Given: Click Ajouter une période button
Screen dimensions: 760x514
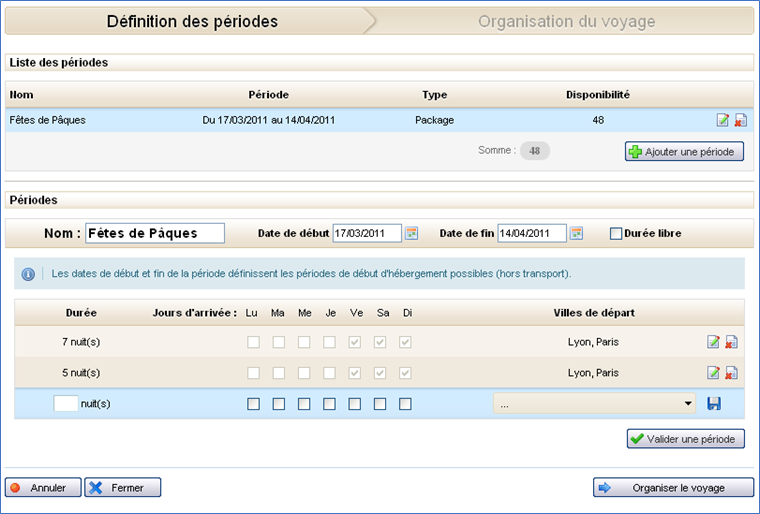Looking at the screenshot, I should click(x=685, y=152).
